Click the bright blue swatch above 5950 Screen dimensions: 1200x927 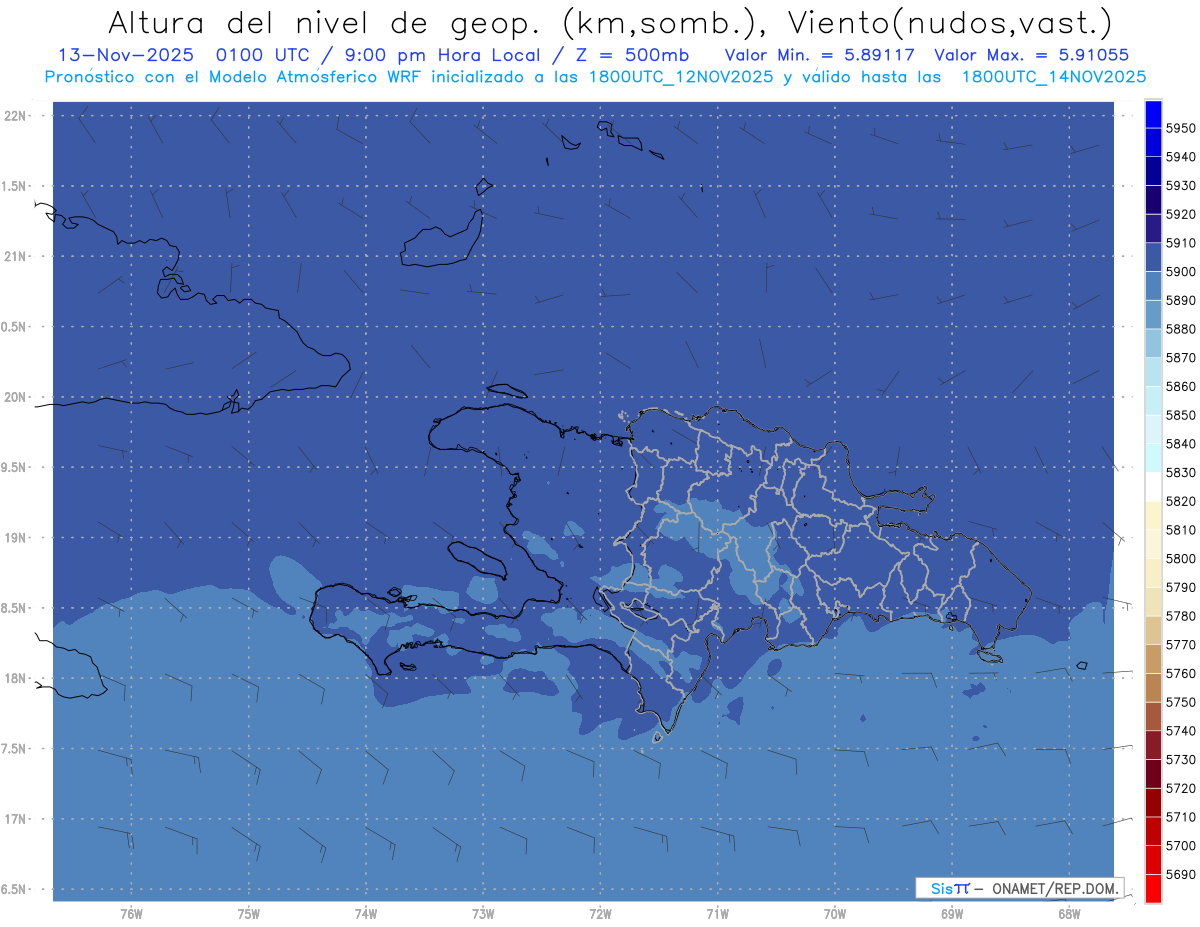click(x=1152, y=114)
